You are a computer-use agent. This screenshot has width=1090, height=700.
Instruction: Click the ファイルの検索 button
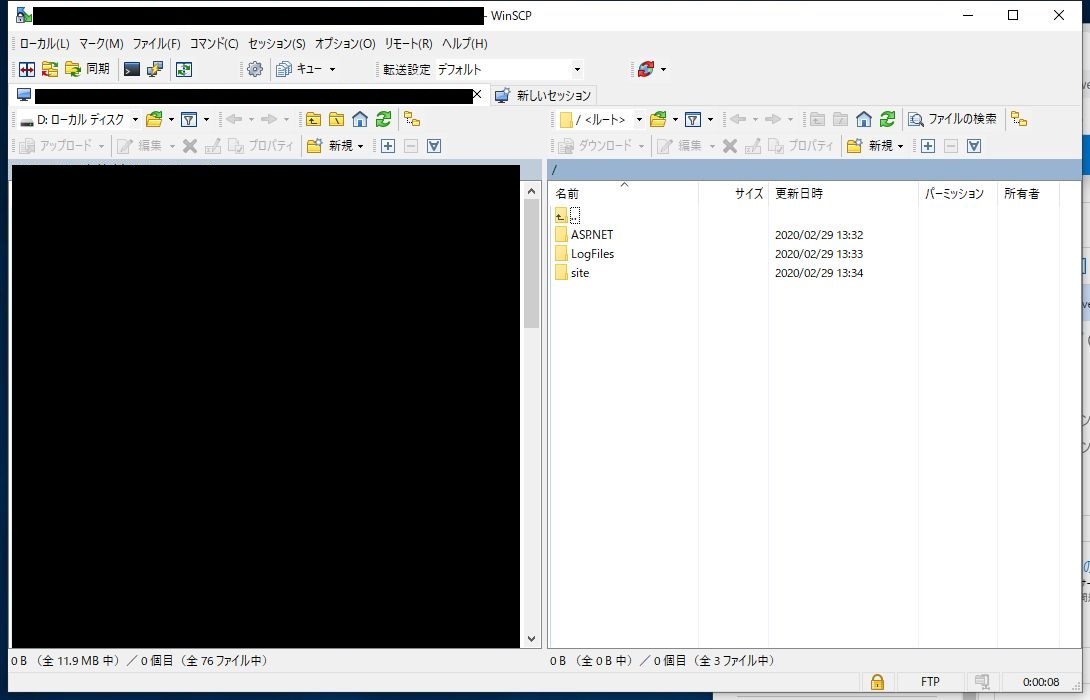pos(952,120)
